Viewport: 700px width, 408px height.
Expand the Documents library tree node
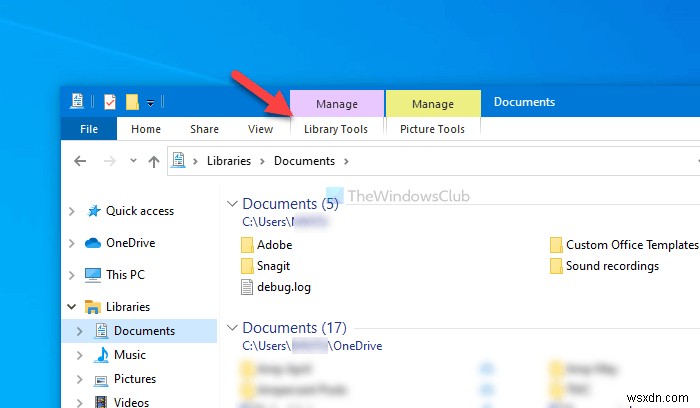[x=79, y=331]
